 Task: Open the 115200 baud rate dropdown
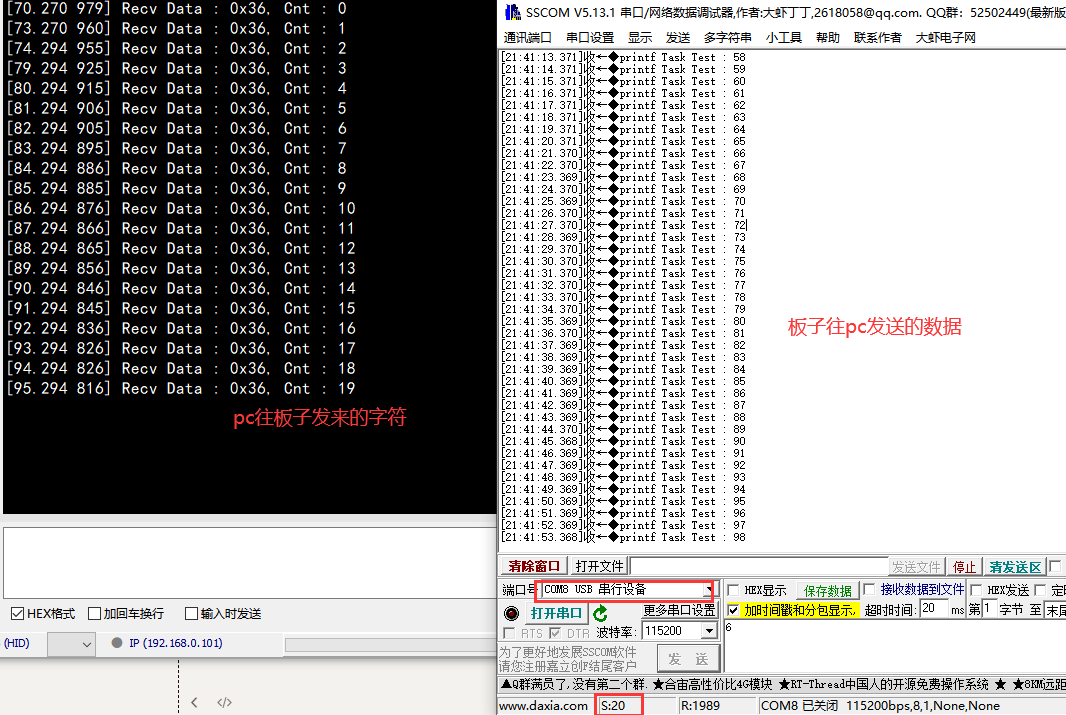[x=709, y=631]
